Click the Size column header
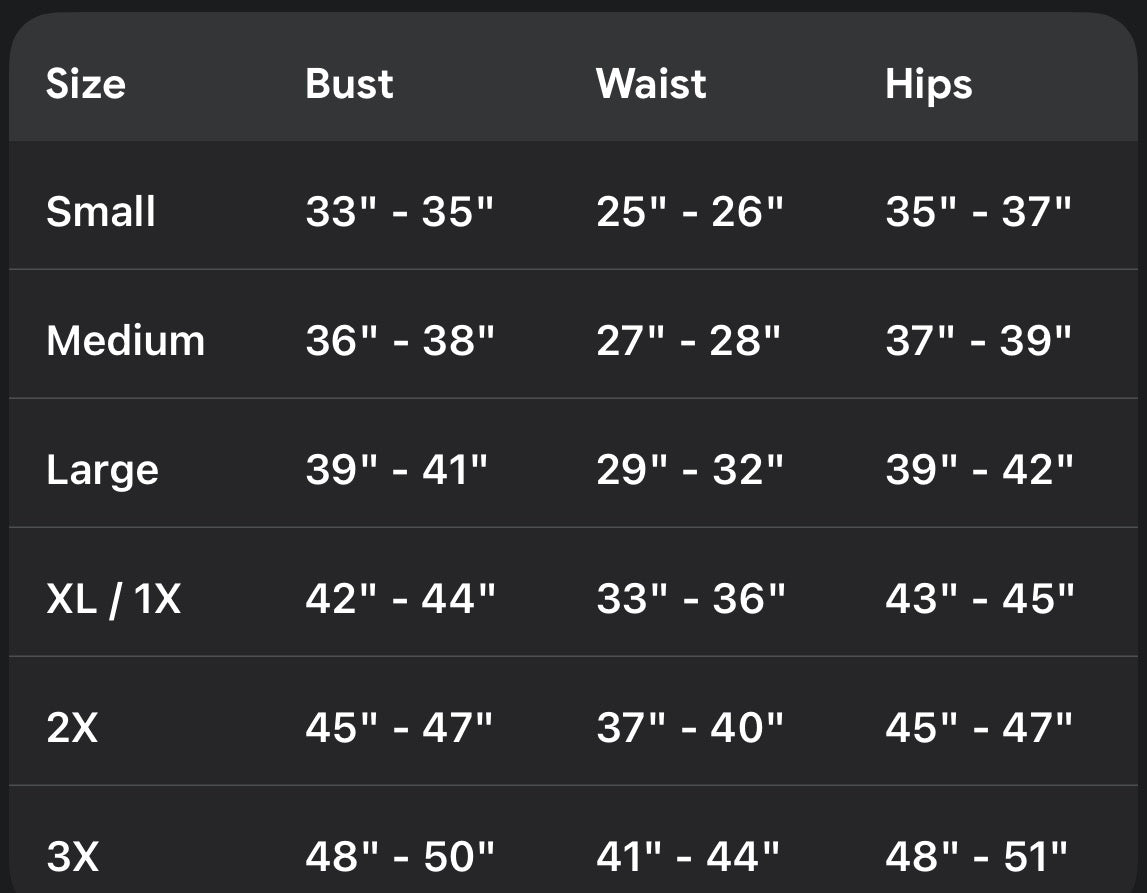The height and width of the screenshot is (893, 1147). click(x=86, y=83)
